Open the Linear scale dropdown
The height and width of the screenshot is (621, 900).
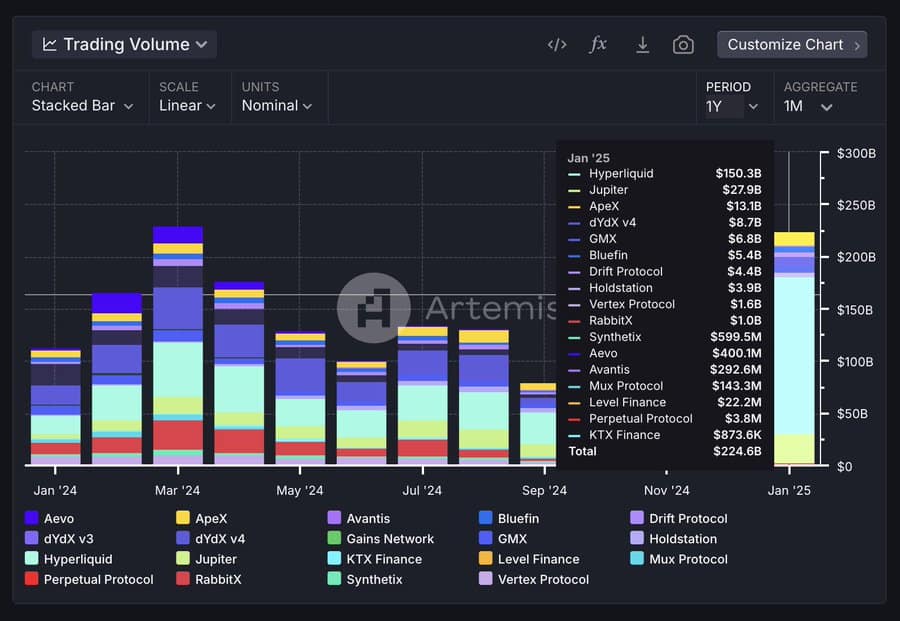[187, 106]
